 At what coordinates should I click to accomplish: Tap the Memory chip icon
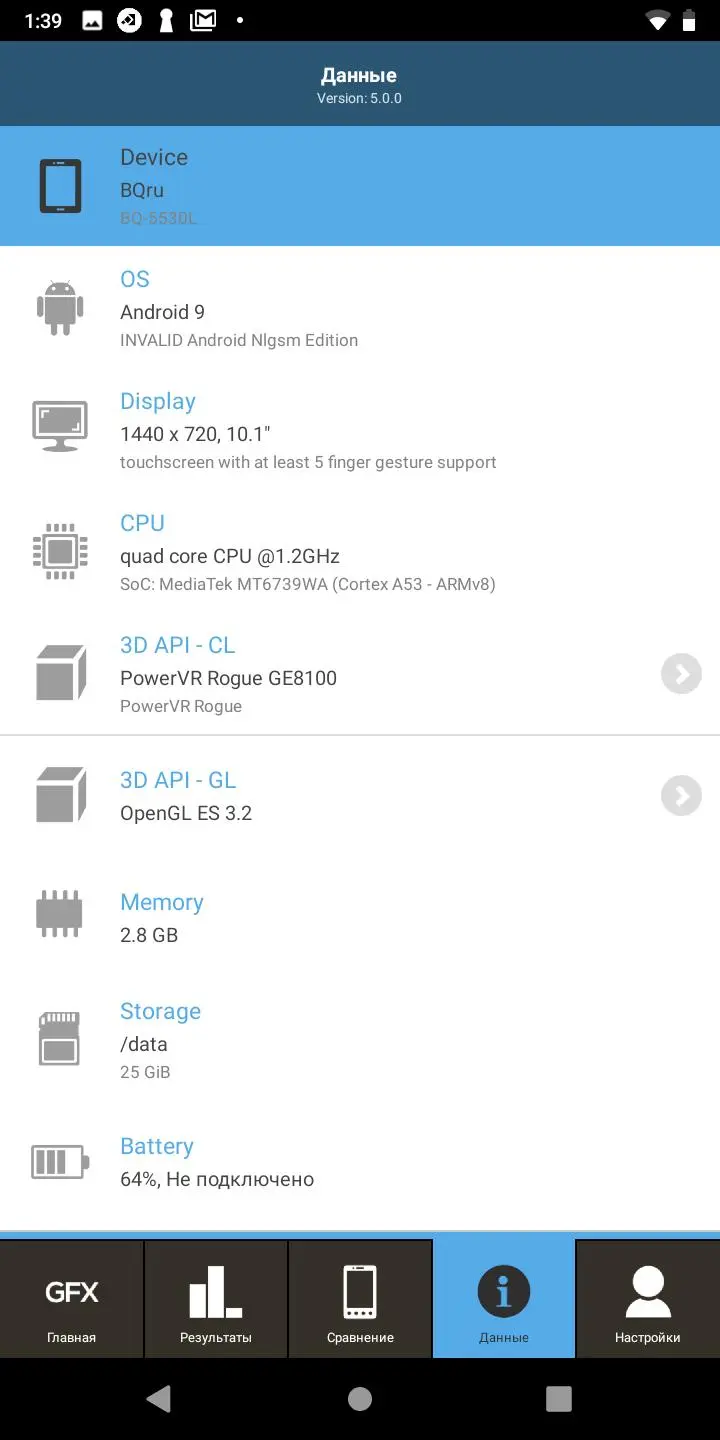[x=60, y=913]
